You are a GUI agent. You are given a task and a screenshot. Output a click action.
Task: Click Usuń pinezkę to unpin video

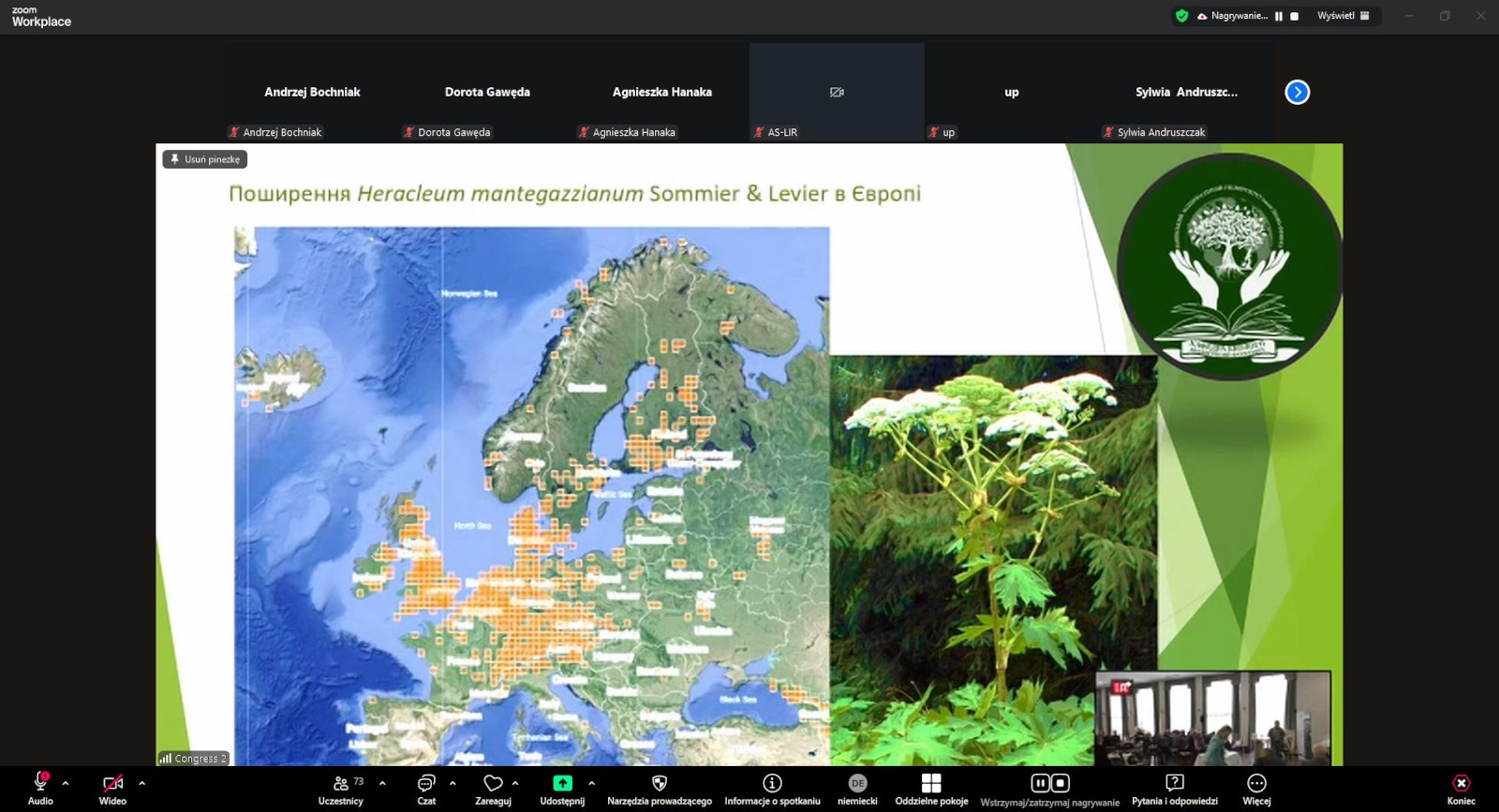205,159
